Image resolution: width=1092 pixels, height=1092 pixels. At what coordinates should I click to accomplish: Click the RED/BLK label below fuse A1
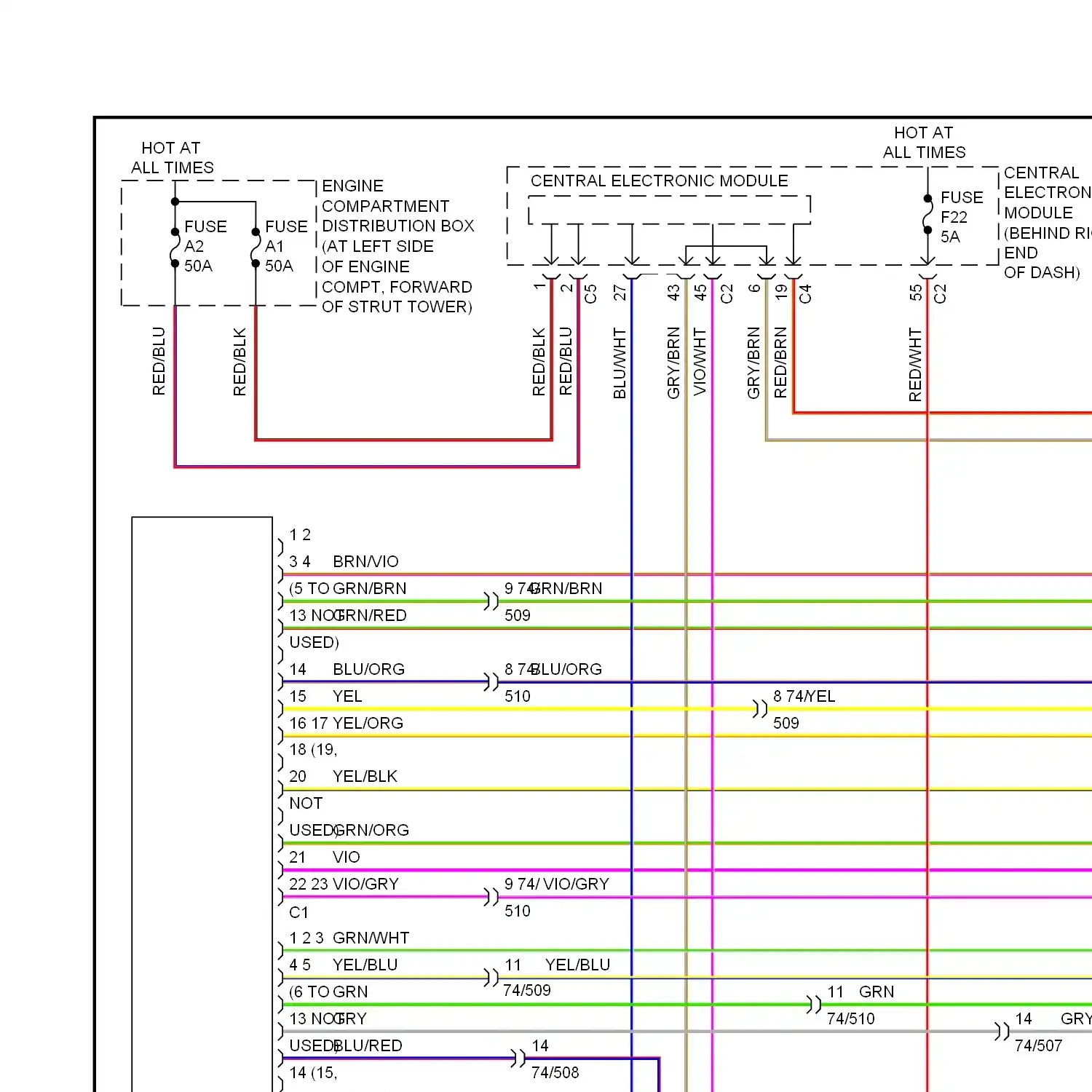(x=240, y=362)
